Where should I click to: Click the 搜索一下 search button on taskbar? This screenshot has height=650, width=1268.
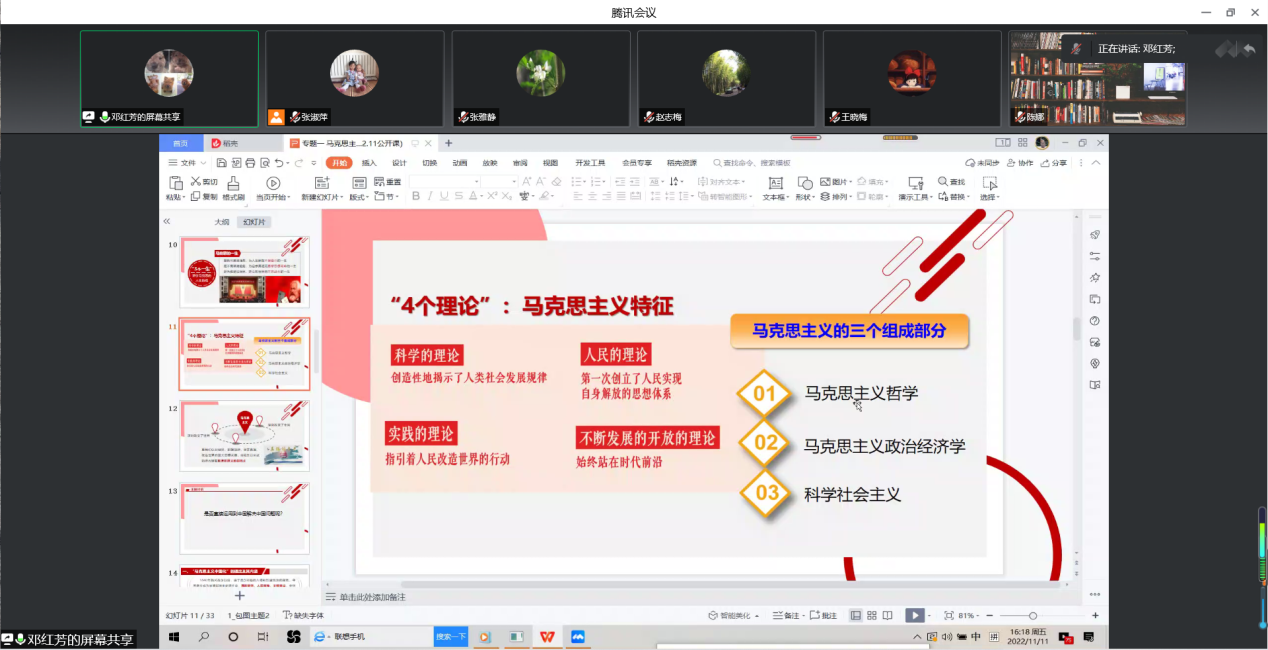[x=450, y=637]
